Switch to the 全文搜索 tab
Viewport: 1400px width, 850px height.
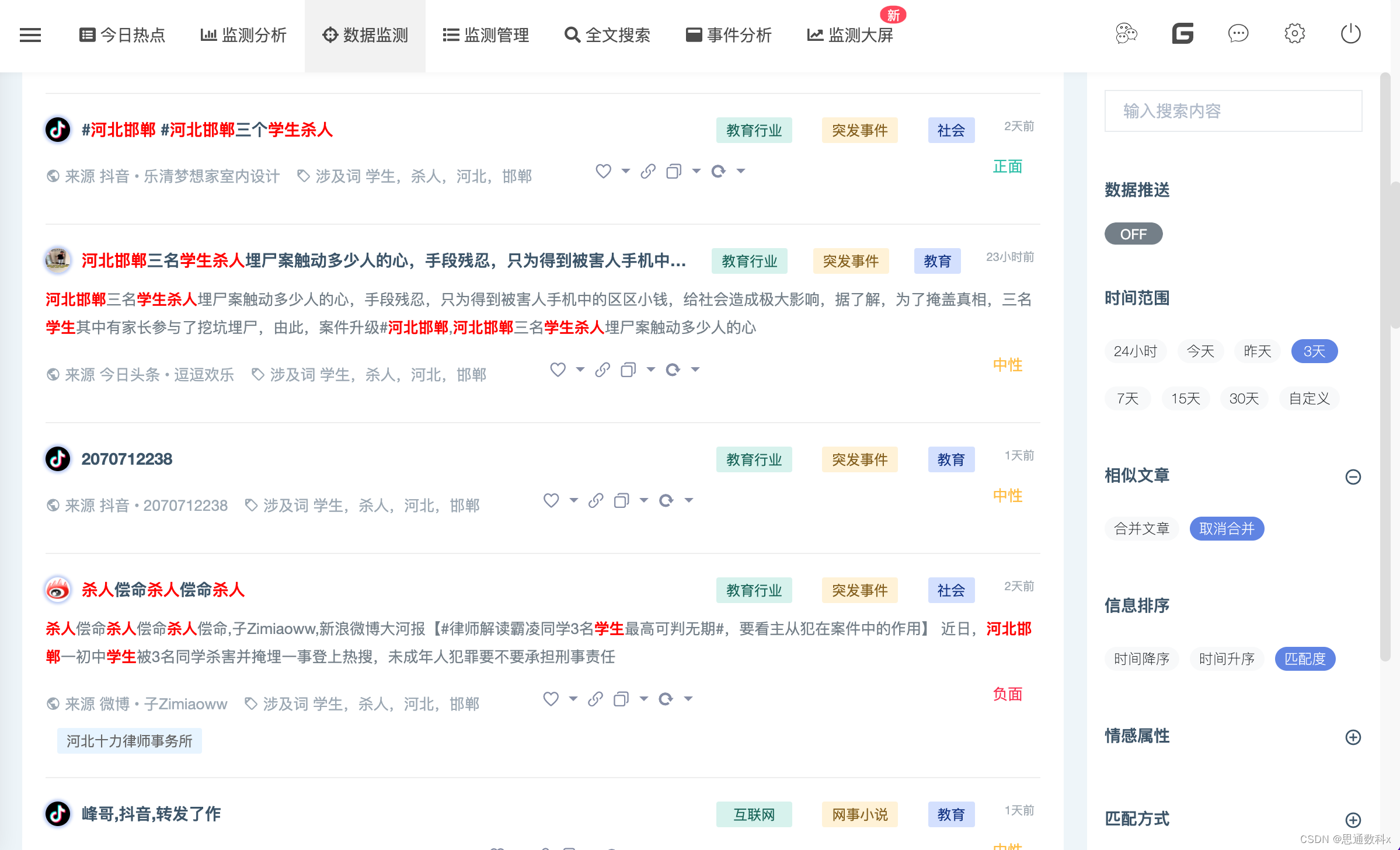click(x=607, y=35)
